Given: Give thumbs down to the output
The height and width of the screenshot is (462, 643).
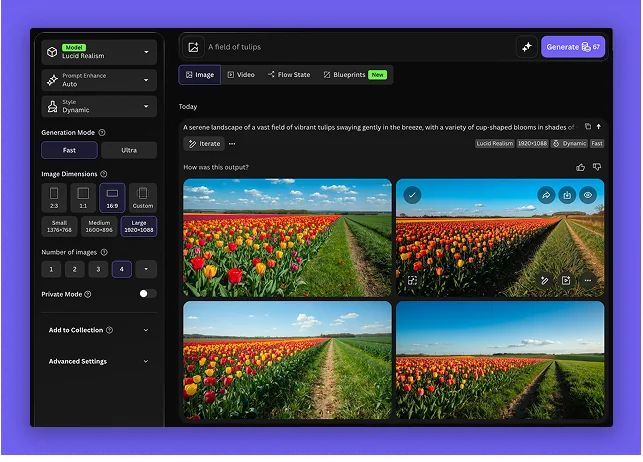Looking at the screenshot, I should (x=597, y=167).
